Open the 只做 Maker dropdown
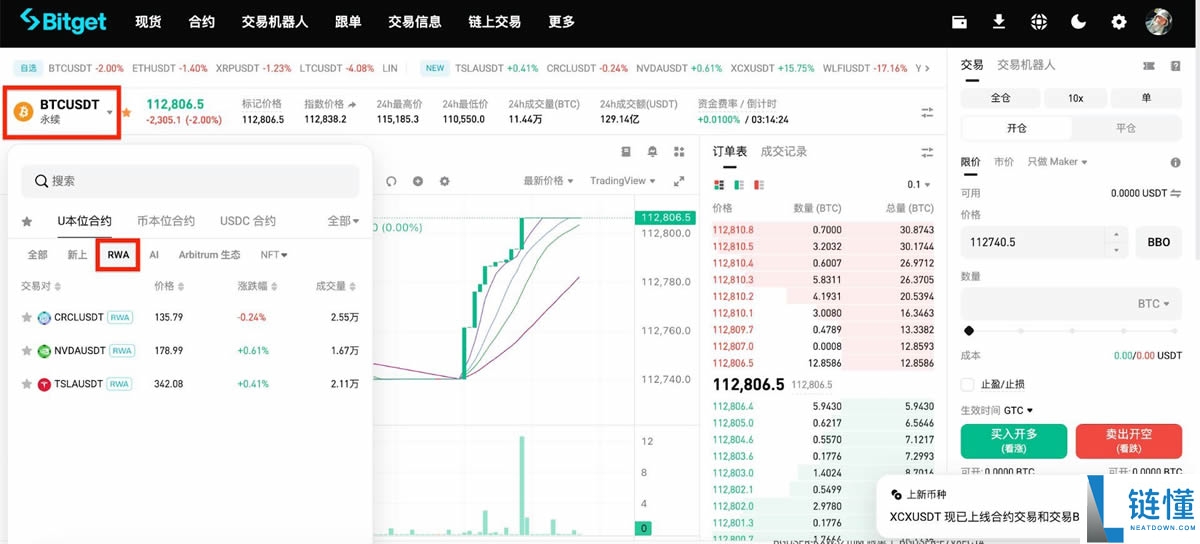The height and width of the screenshot is (544, 1200). point(1057,162)
